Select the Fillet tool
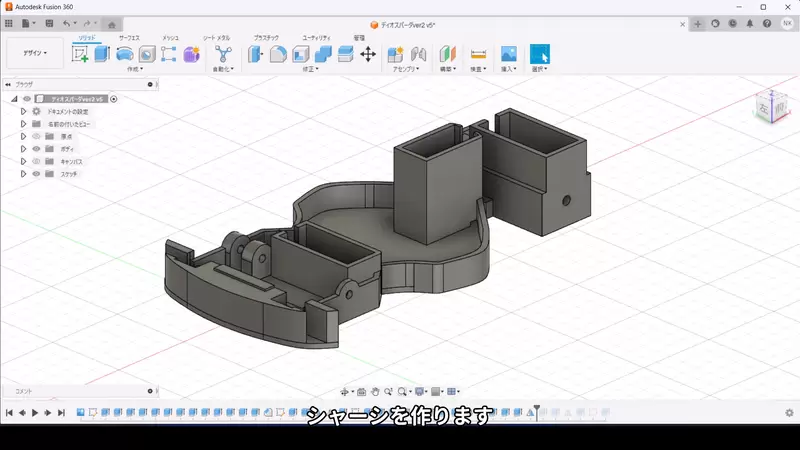 (x=278, y=54)
